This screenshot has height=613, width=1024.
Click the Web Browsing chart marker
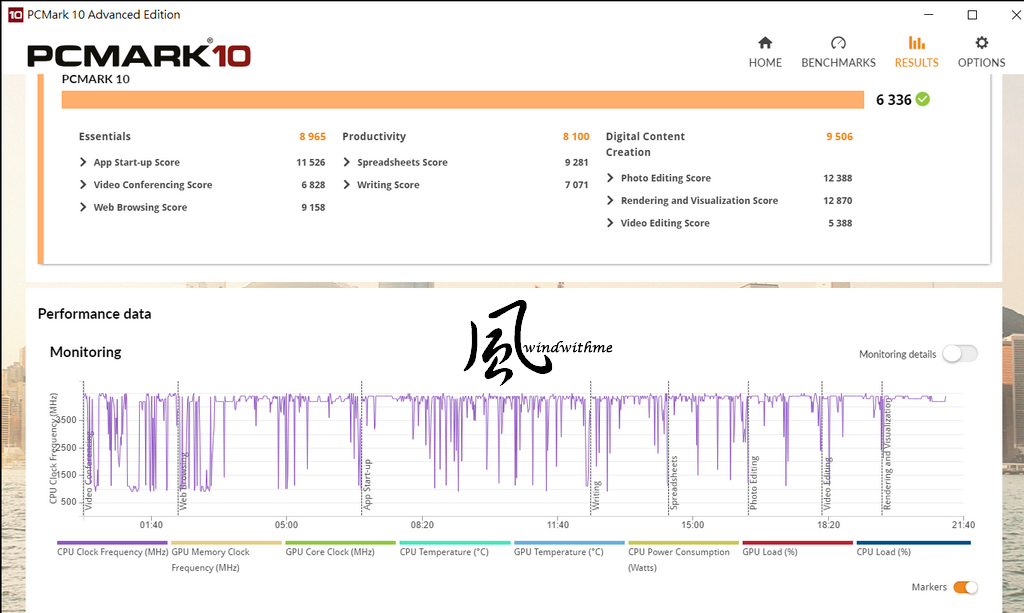coord(184,481)
